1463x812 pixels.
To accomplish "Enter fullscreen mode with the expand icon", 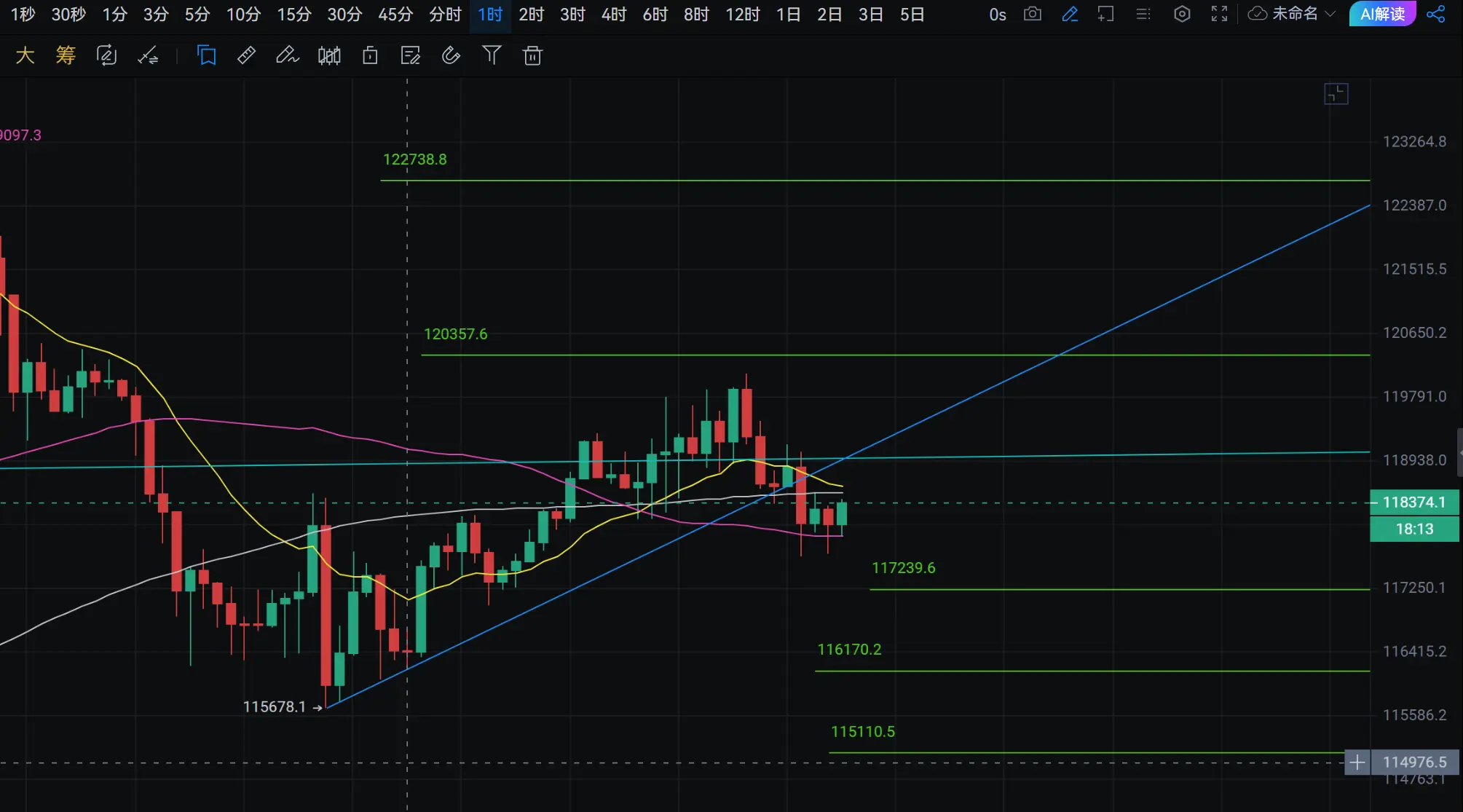I will click(x=1220, y=14).
